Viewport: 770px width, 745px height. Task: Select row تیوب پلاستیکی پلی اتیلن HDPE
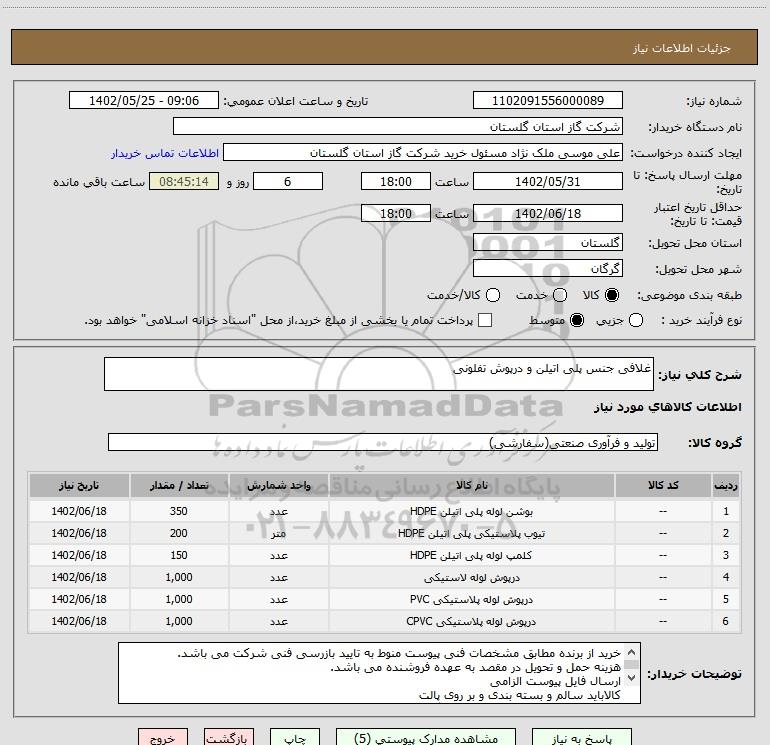click(x=385, y=533)
